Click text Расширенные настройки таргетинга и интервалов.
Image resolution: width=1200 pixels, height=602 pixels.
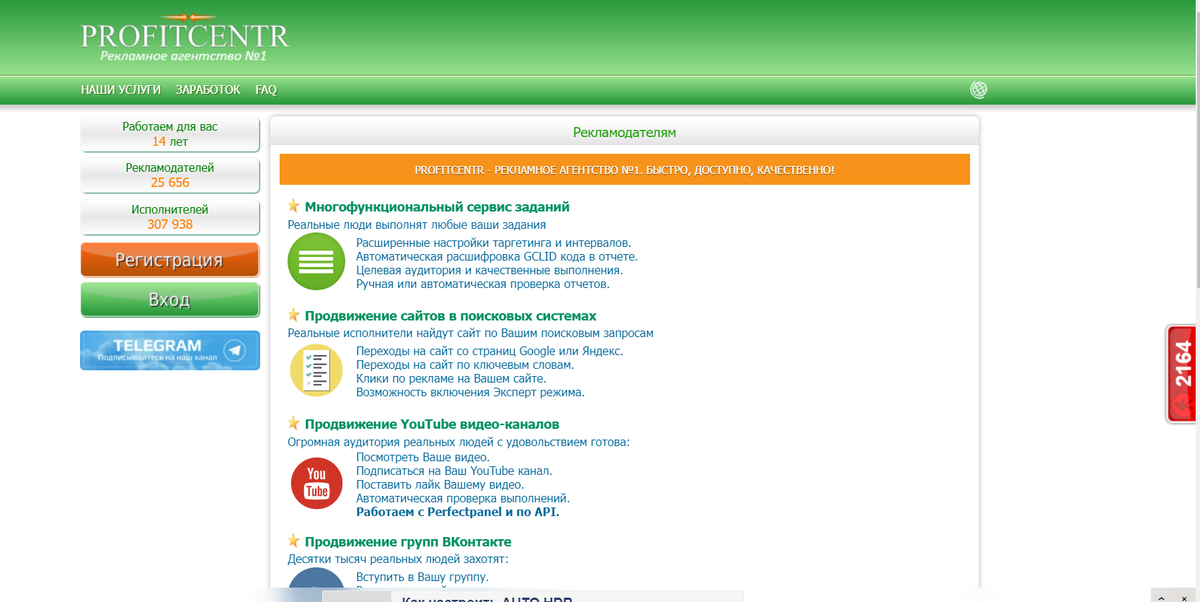[494, 243]
